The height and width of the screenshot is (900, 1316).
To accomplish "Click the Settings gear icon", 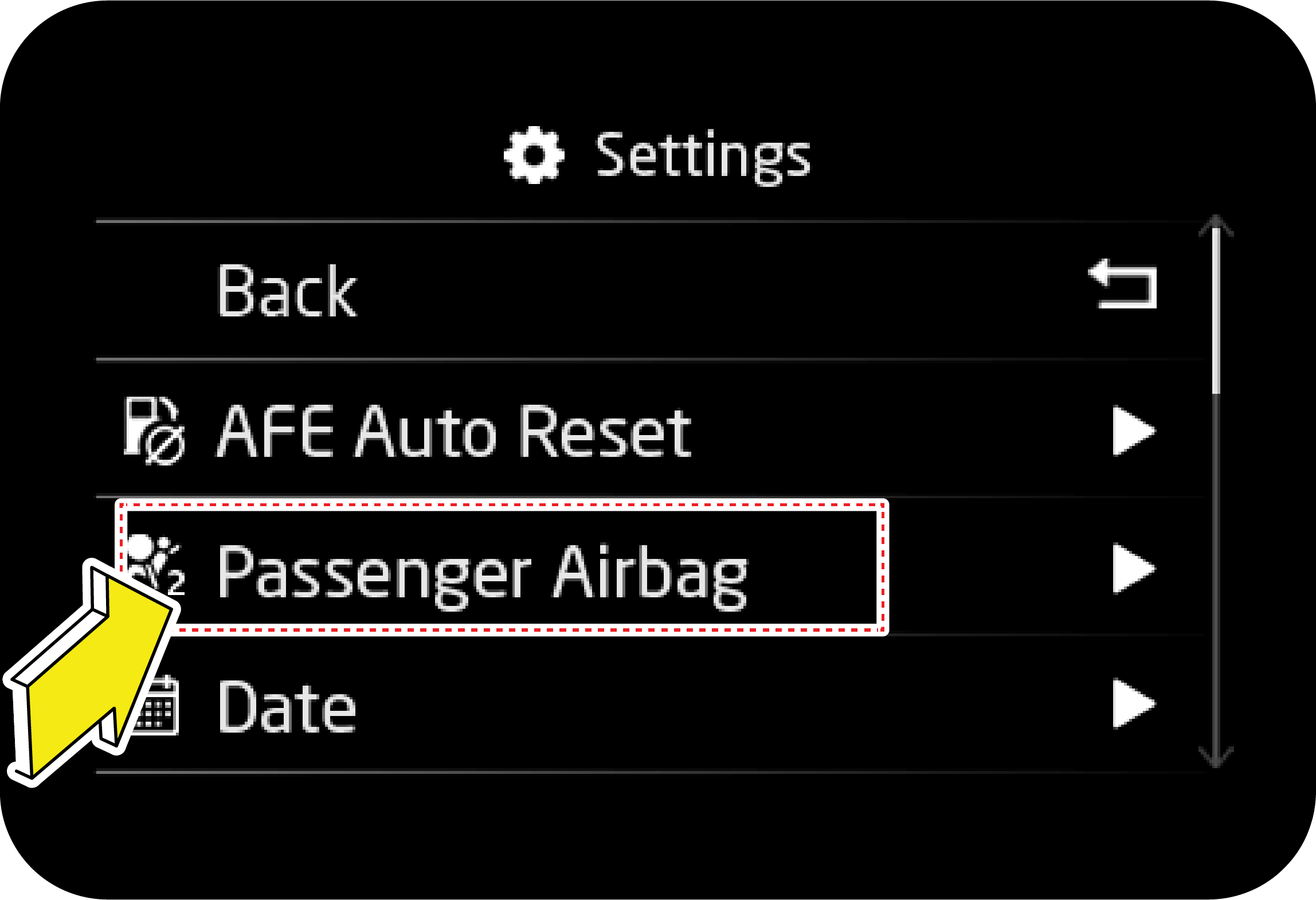I will pyautogui.click(x=534, y=155).
